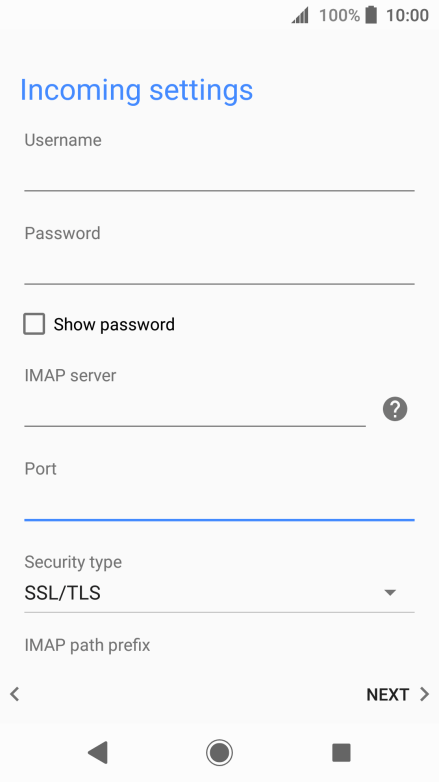Tap the IMAP path prefix label

(x=87, y=645)
